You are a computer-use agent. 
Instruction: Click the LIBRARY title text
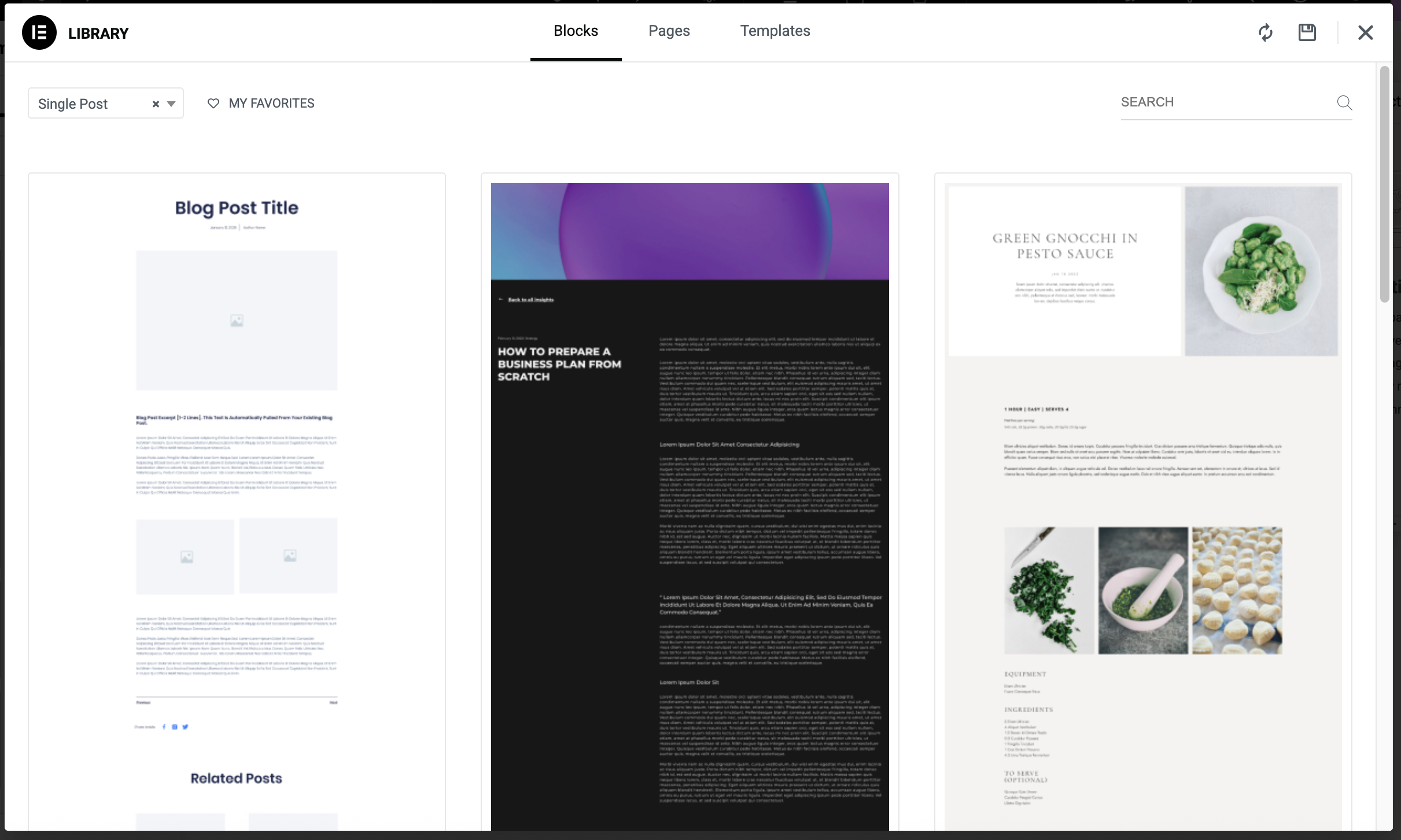(98, 34)
